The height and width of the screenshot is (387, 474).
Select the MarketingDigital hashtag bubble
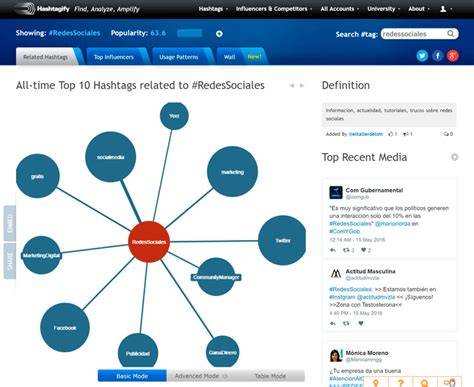[x=41, y=255]
